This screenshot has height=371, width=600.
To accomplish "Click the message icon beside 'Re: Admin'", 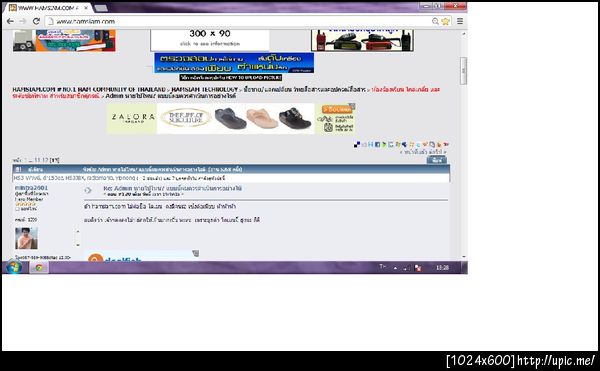I will (88, 190).
